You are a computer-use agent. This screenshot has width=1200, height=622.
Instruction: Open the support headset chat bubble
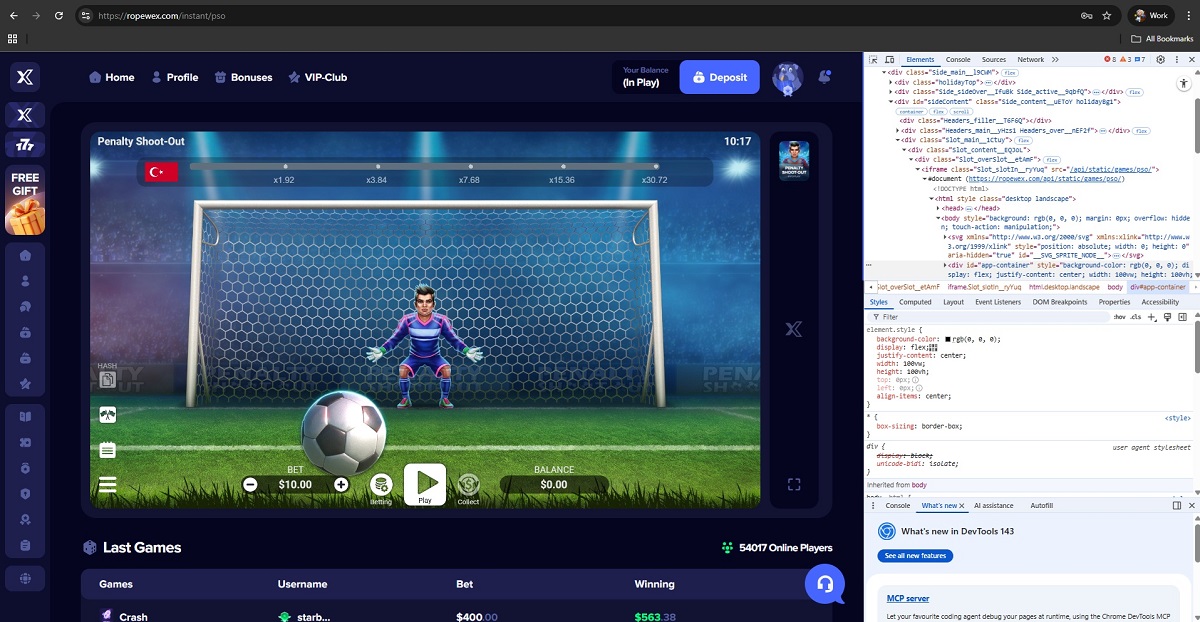[x=824, y=583]
